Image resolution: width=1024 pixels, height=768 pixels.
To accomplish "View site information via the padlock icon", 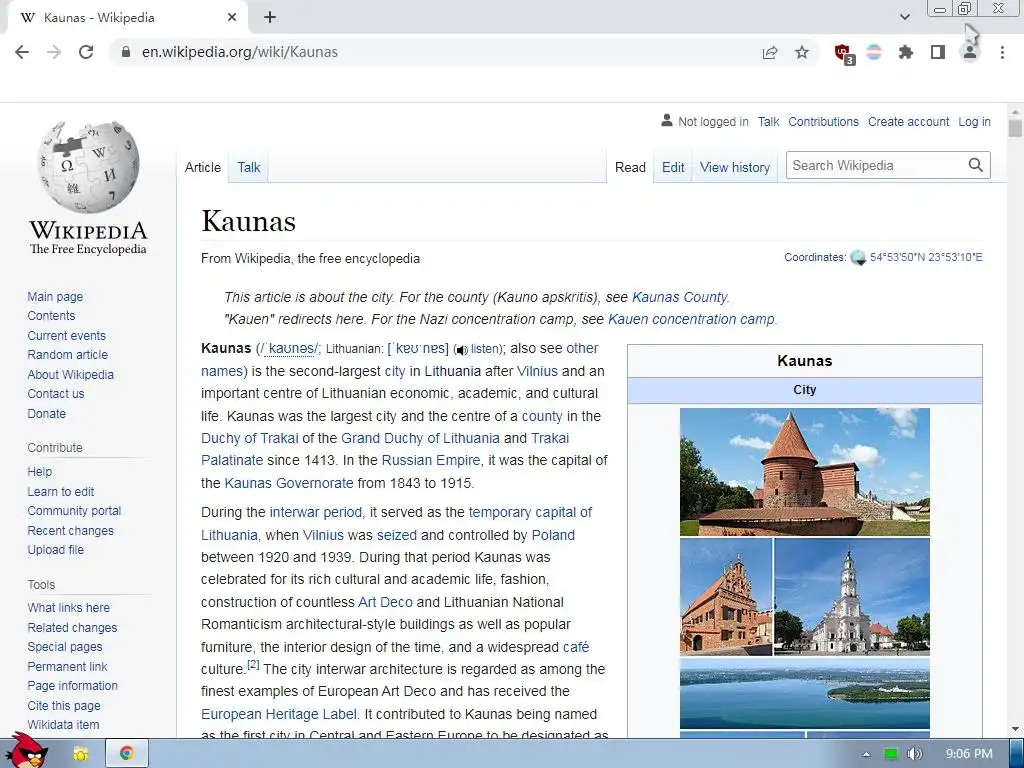I will click(x=126, y=52).
